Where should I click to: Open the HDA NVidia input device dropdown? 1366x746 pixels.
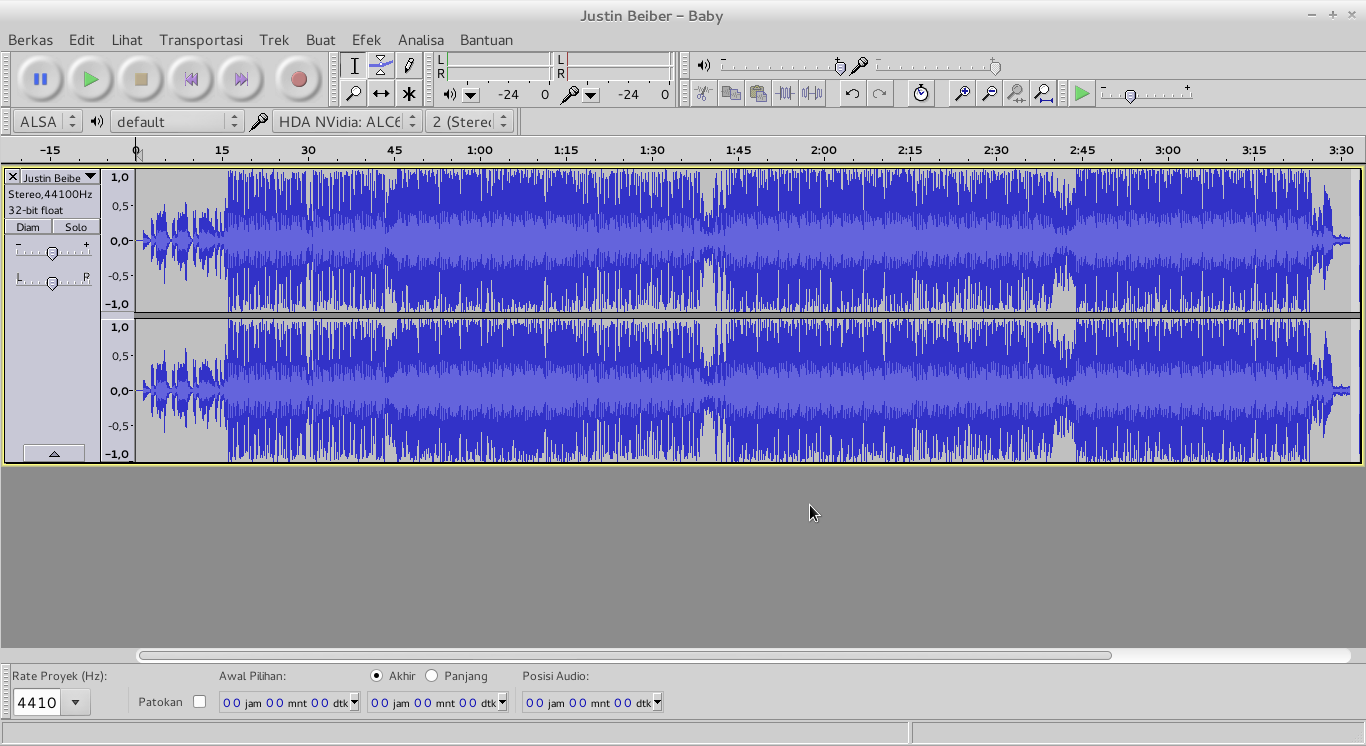click(x=346, y=122)
